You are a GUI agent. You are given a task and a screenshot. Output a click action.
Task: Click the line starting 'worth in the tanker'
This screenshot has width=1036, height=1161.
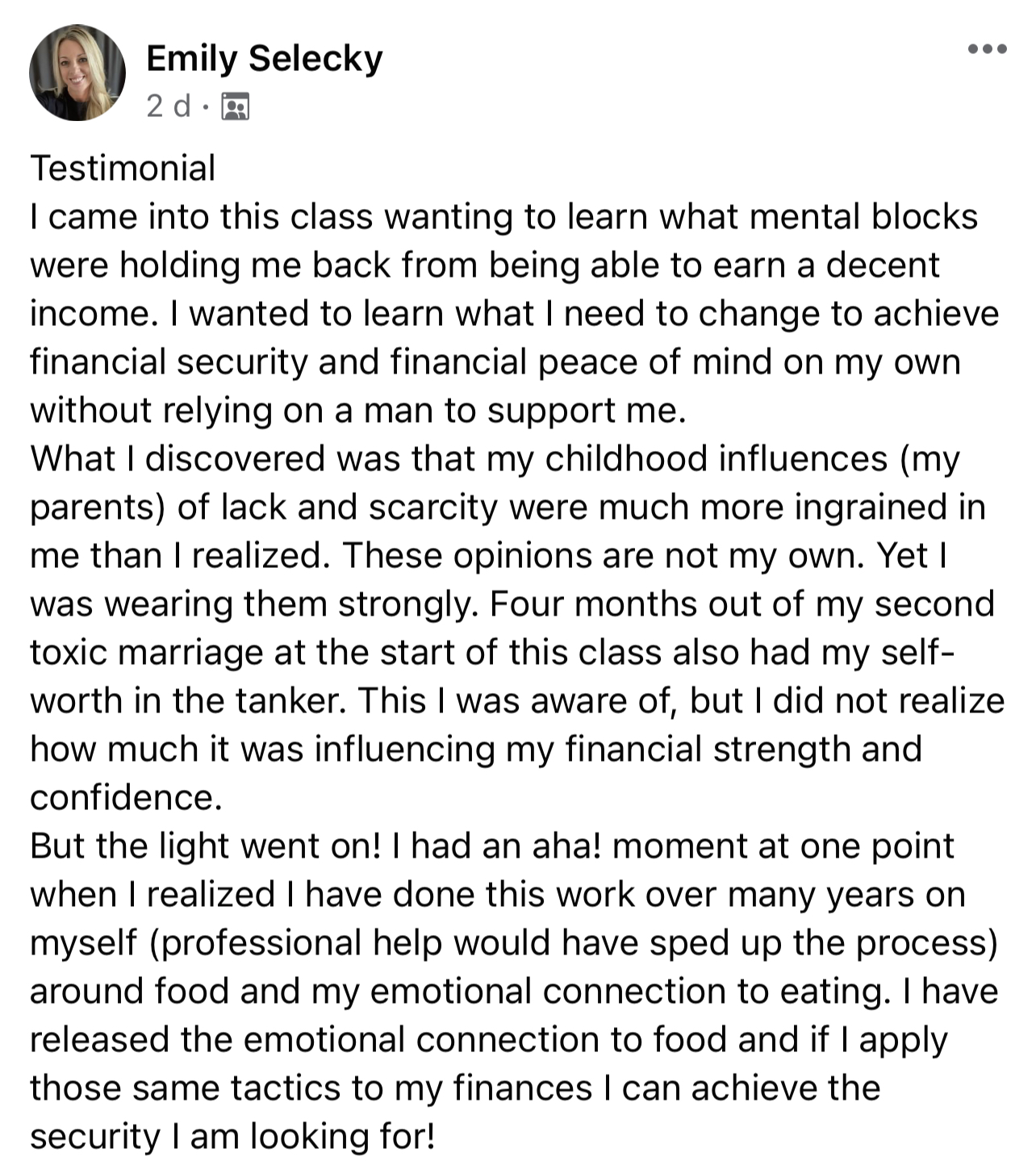tap(516, 700)
